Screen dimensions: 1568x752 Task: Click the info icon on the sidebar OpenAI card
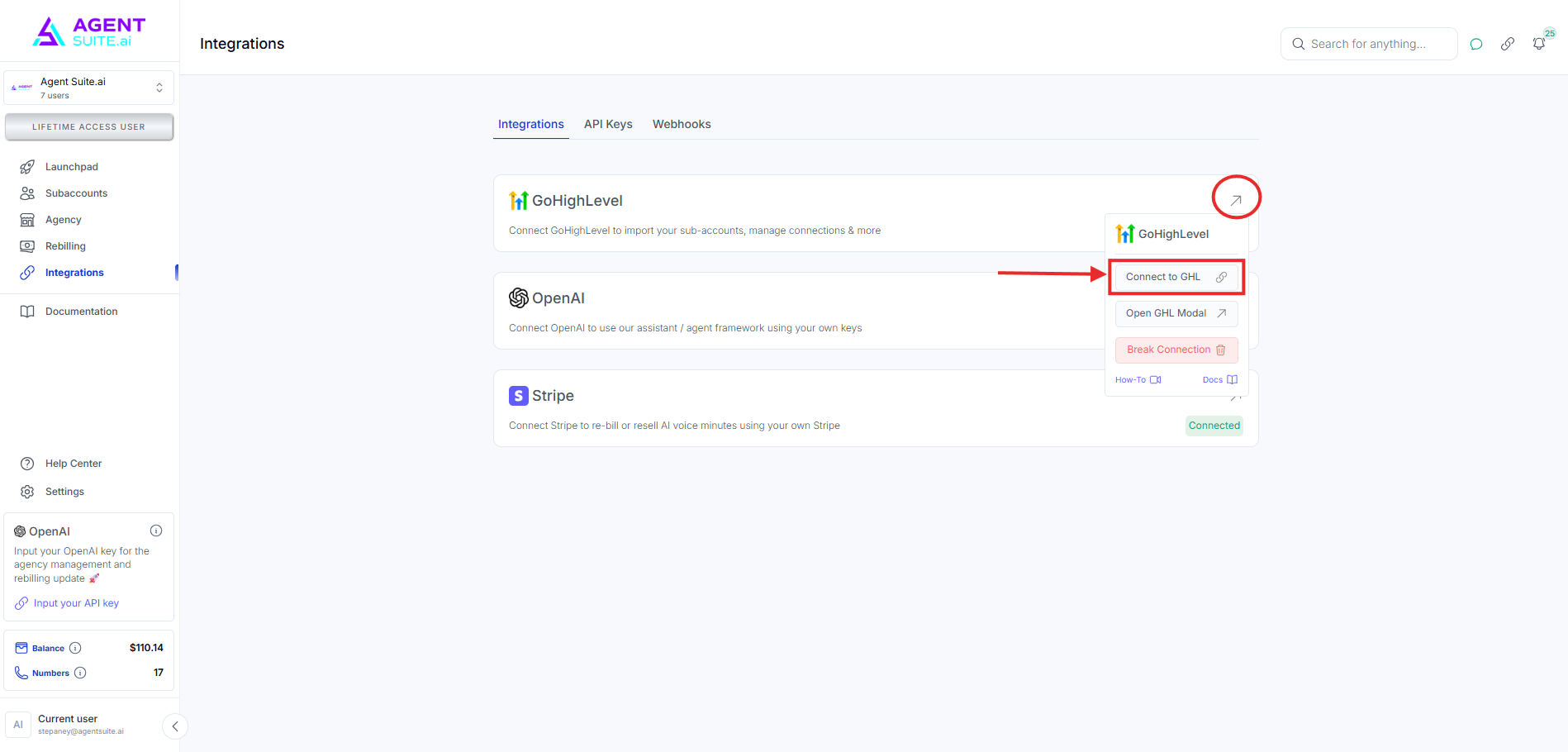(156, 531)
